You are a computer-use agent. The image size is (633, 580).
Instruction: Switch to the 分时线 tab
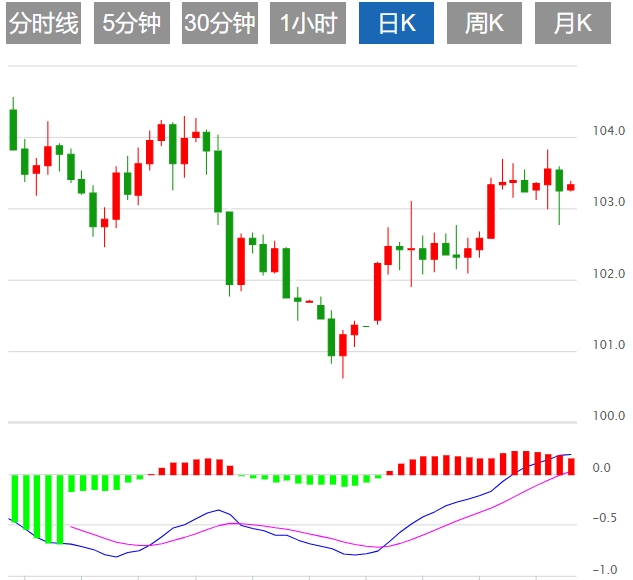pyautogui.click(x=43, y=24)
